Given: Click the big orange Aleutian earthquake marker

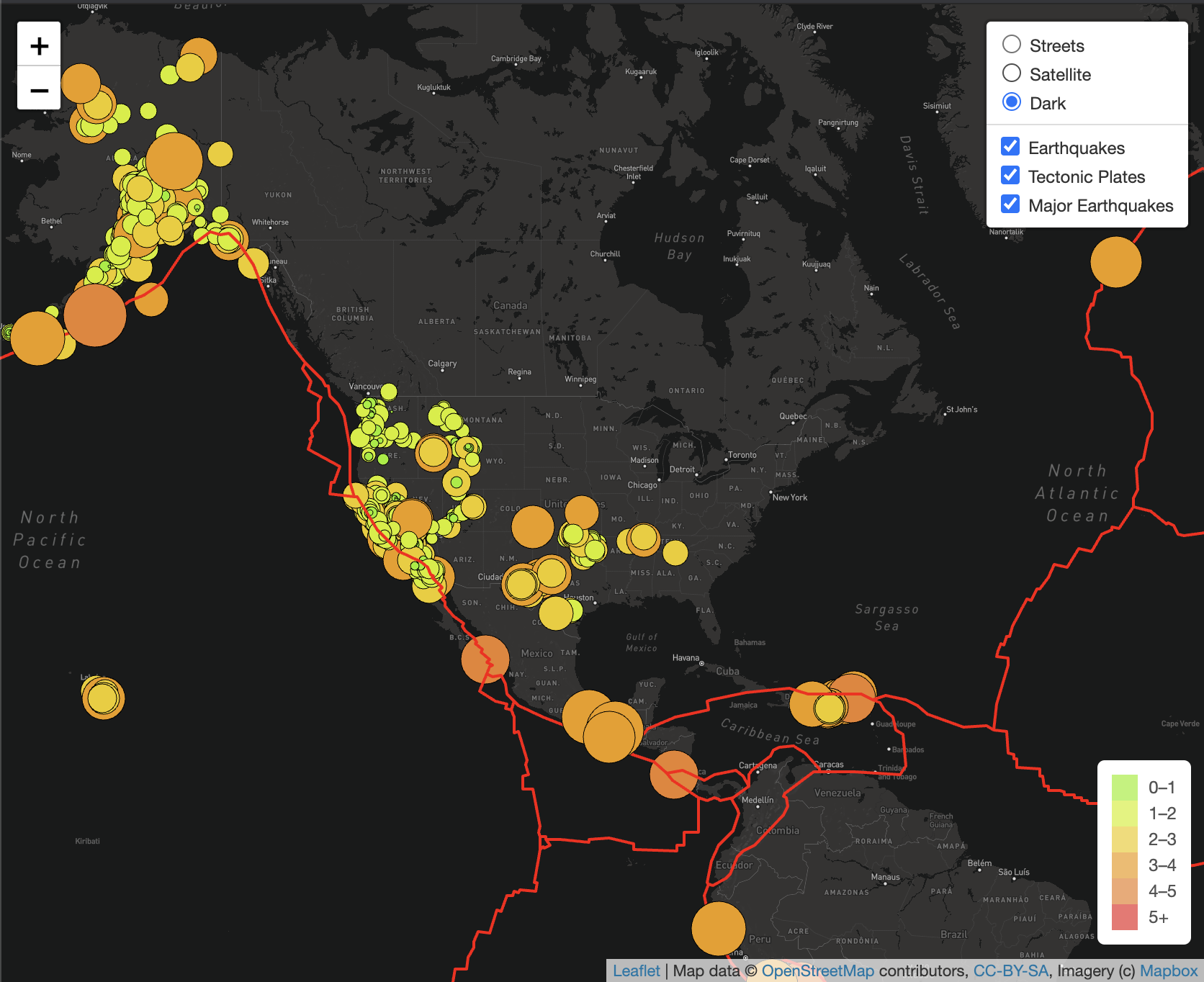Looking at the screenshot, I should tap(95, 315).
